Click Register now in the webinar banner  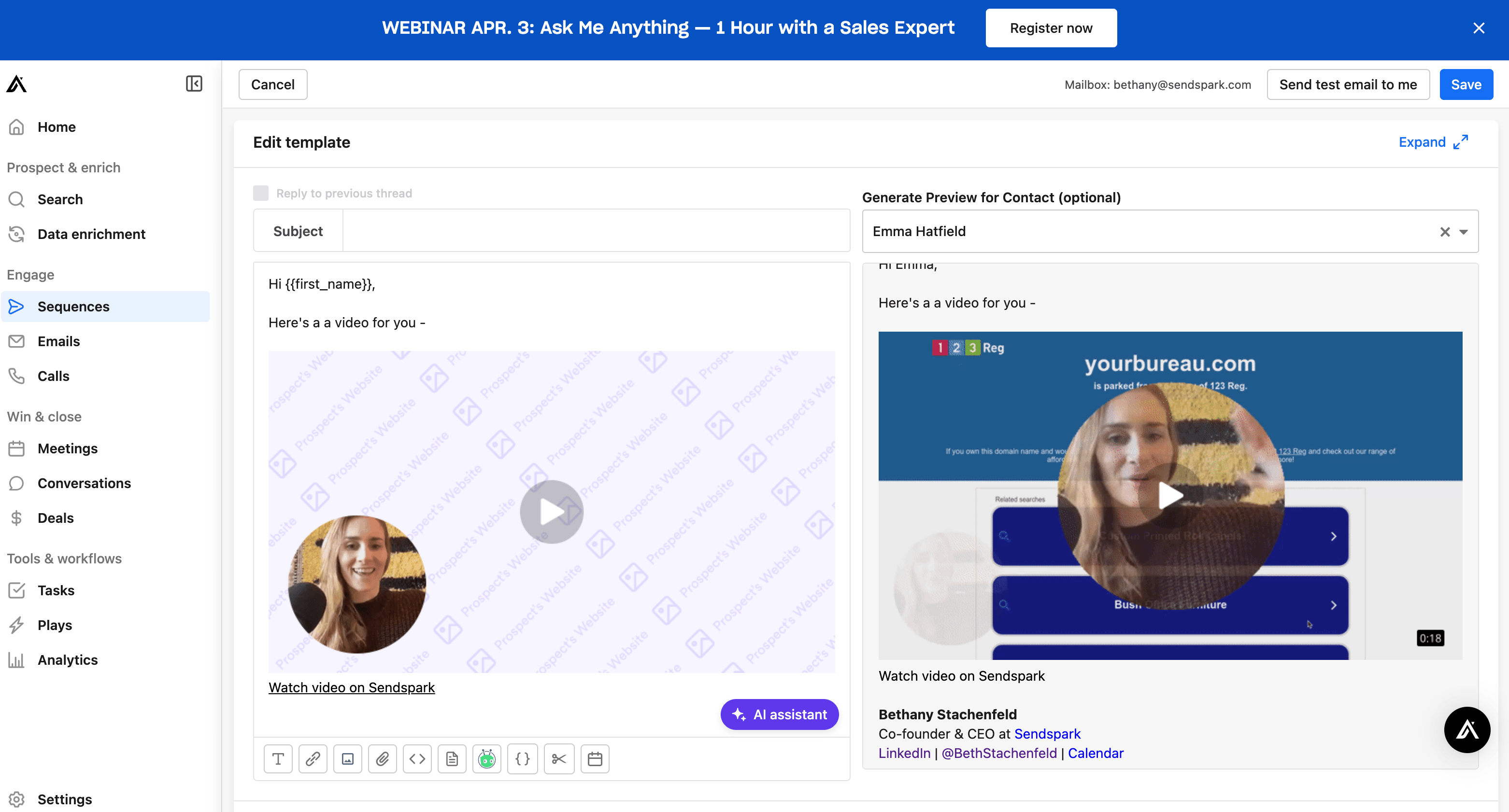coord(1051,28)
